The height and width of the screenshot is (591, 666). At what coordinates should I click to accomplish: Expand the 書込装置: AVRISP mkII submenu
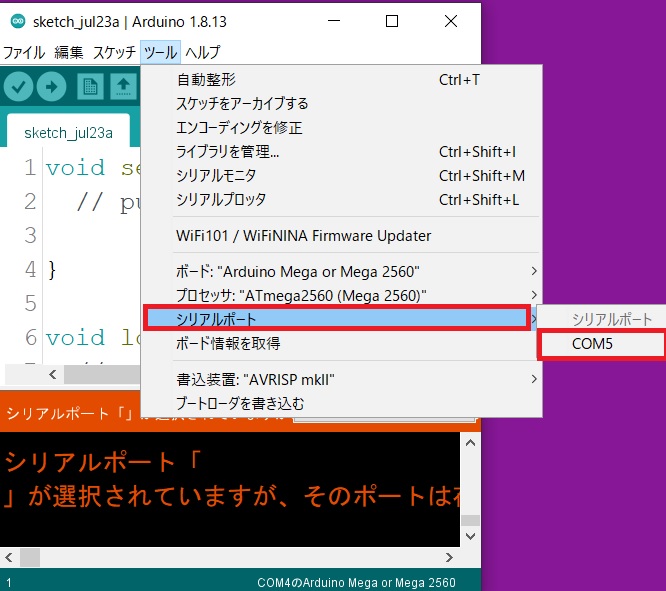[x=341, y=379]
